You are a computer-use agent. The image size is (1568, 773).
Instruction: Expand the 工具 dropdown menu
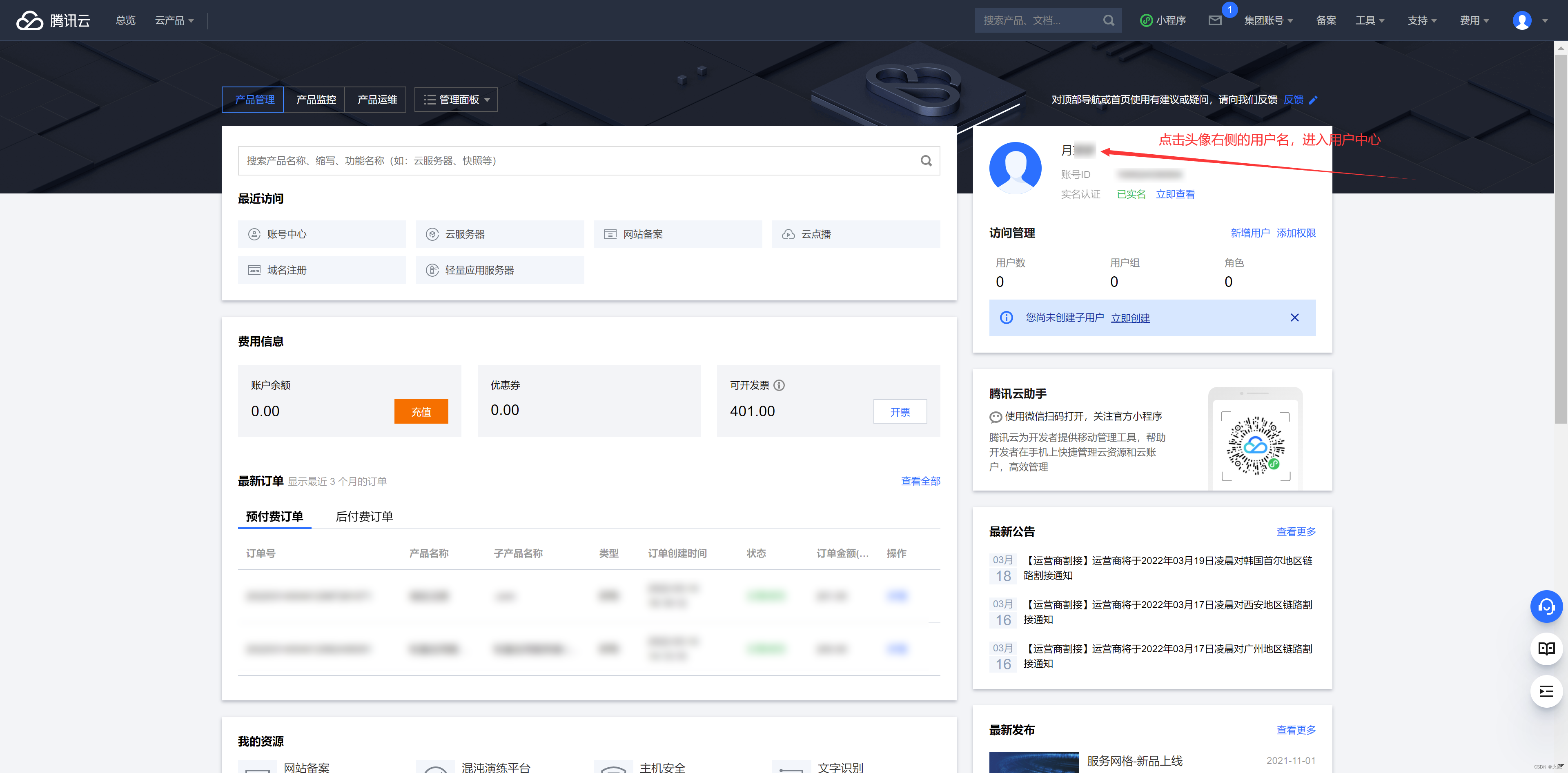pos(1370,20)
